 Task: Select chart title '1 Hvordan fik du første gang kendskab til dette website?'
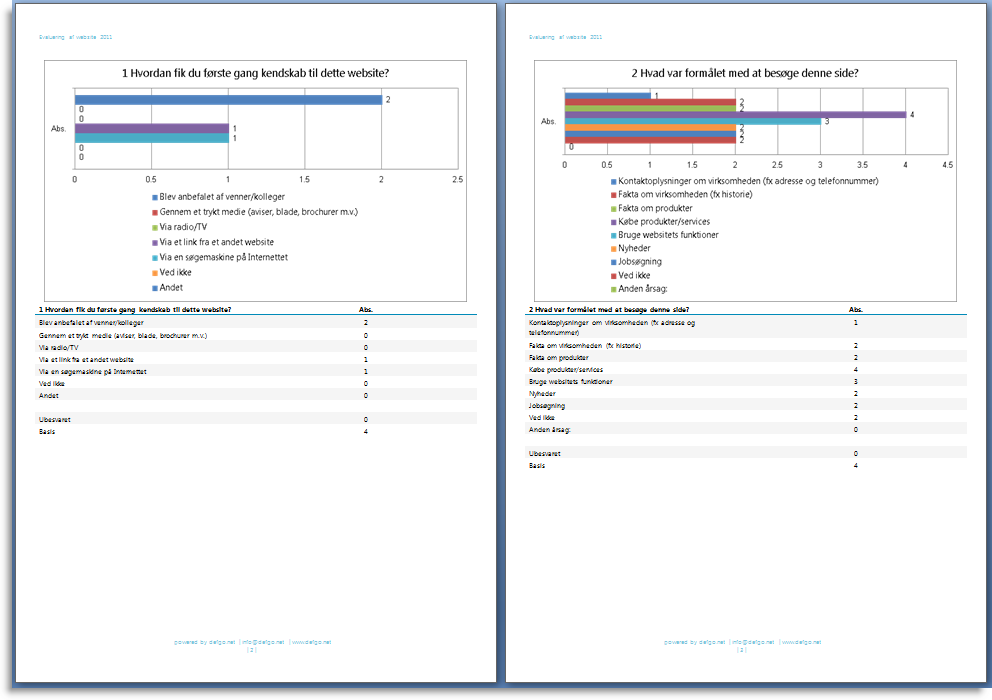point(255,73)
